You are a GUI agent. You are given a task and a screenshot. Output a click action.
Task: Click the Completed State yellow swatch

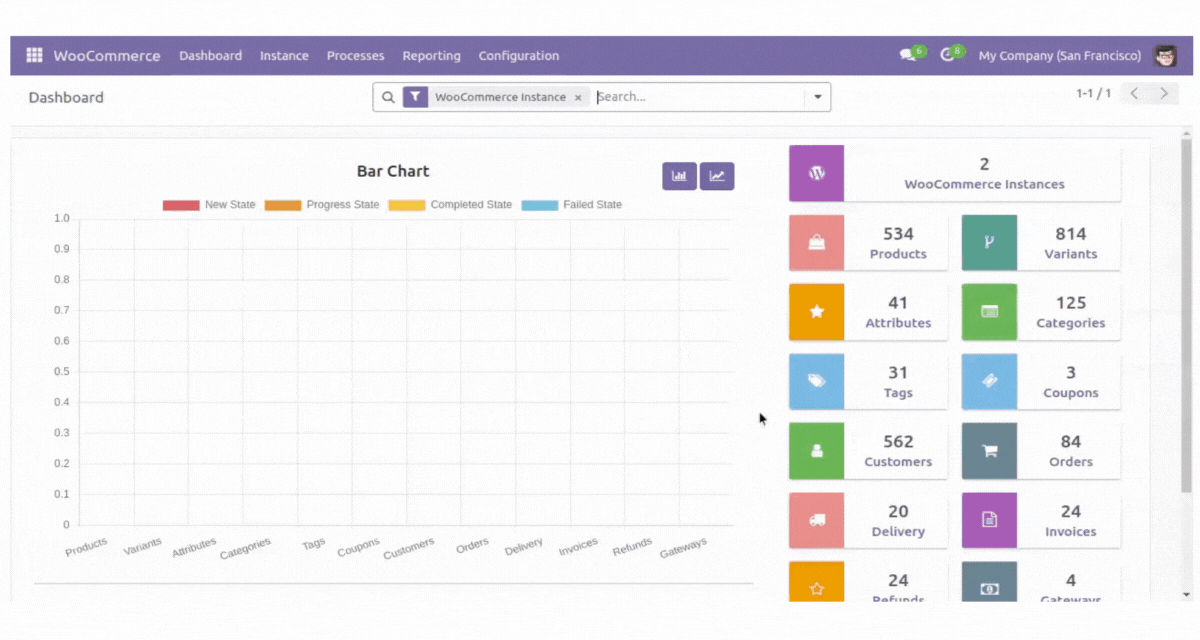coord(407,205)
